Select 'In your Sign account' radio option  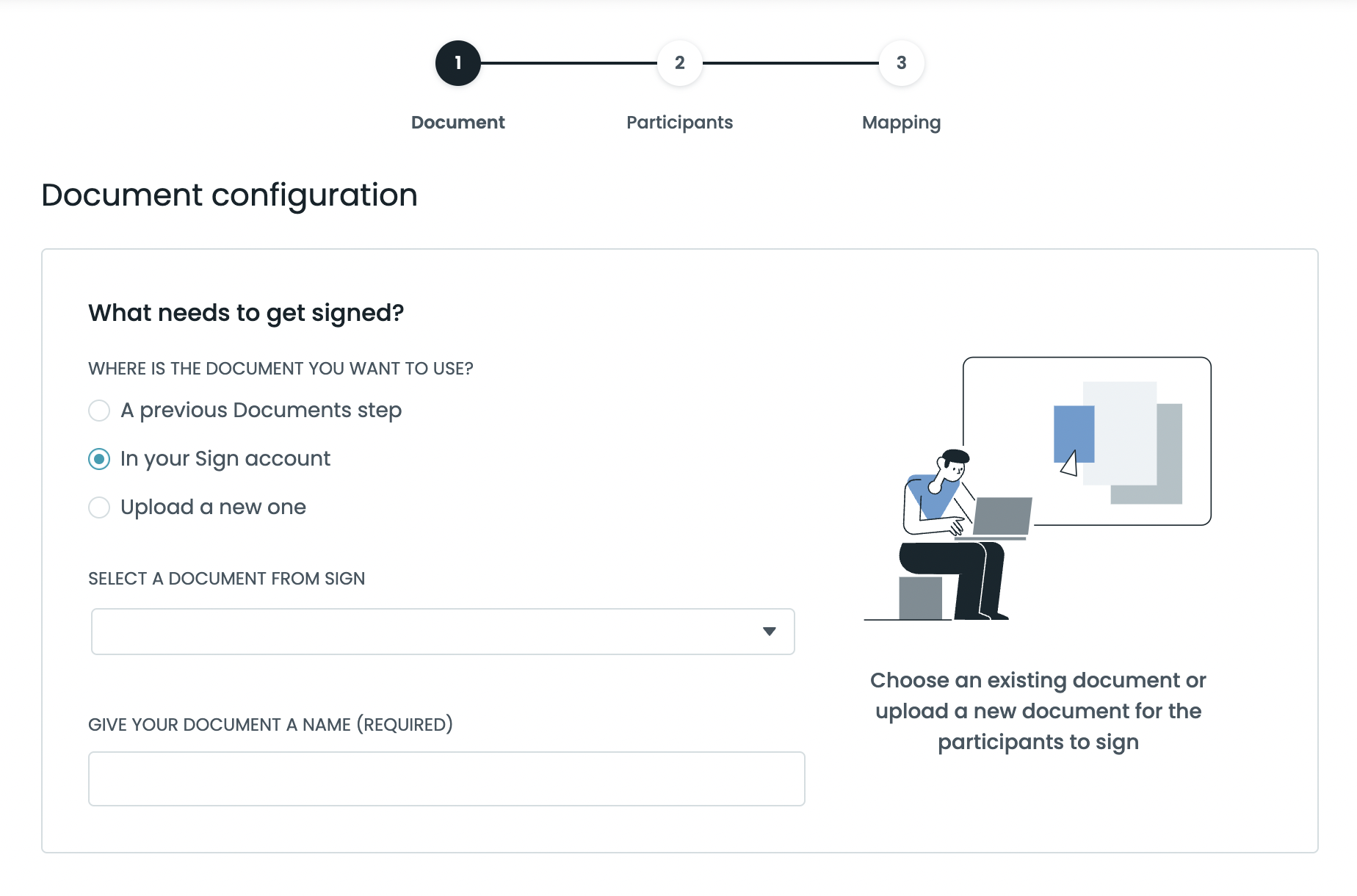(98, 459)
